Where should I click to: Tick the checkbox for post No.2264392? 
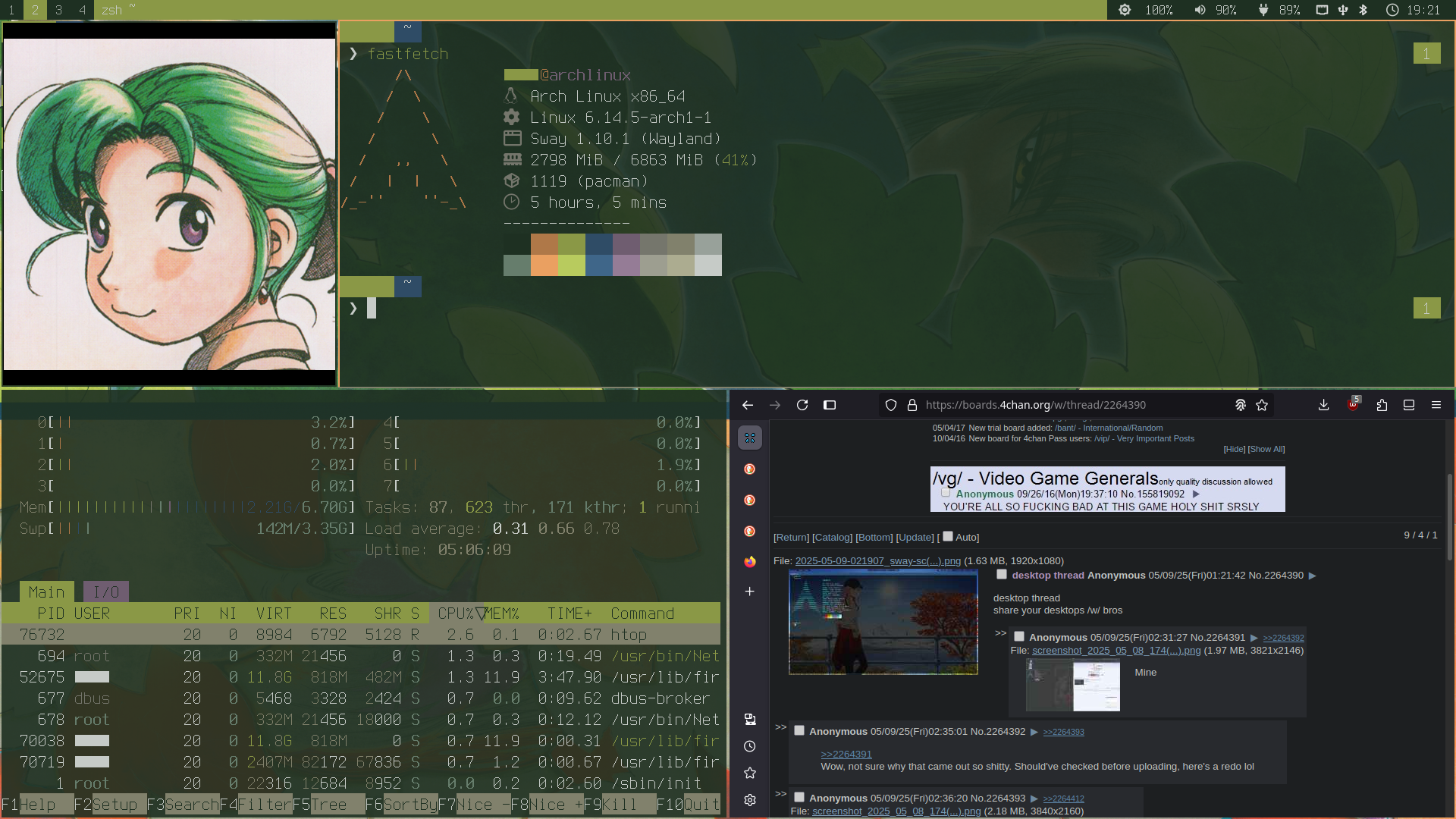point(799,730)
